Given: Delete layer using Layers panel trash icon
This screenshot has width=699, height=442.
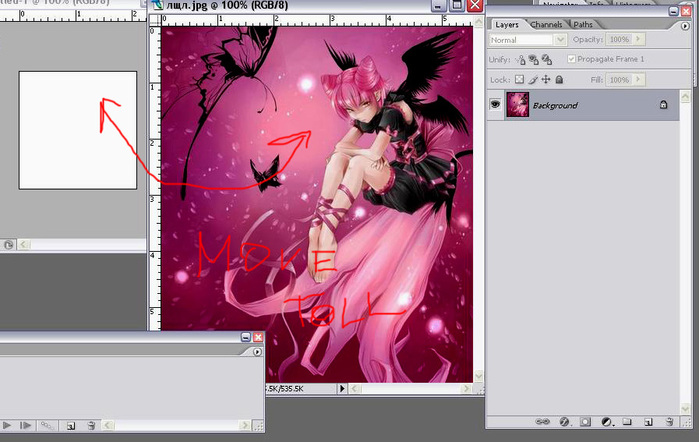Looking at the screenshot, I should tap(669, 421).
